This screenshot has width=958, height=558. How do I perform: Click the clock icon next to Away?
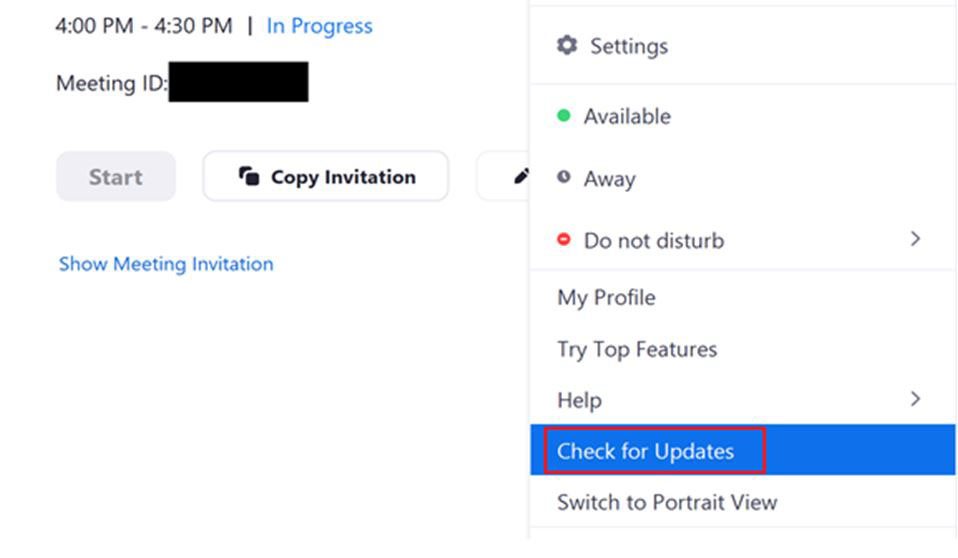[564, 178]
